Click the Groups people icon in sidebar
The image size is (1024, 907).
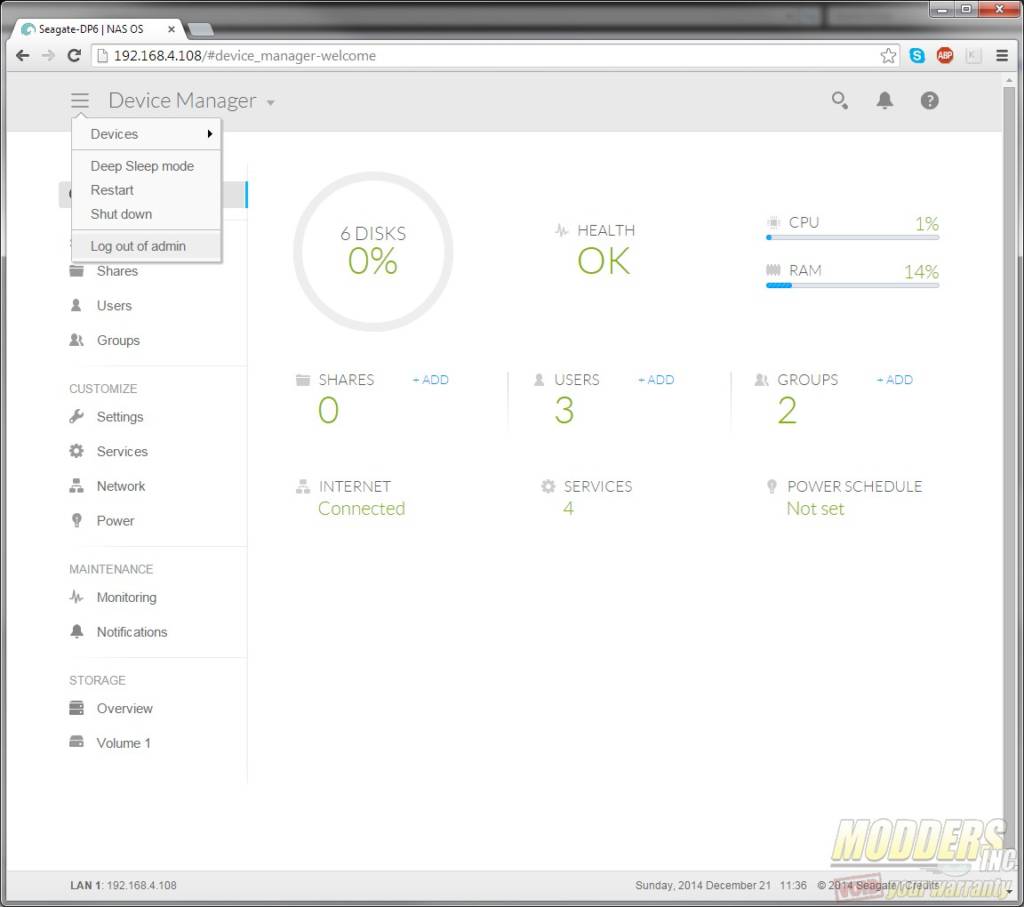[x=76, y=340]
